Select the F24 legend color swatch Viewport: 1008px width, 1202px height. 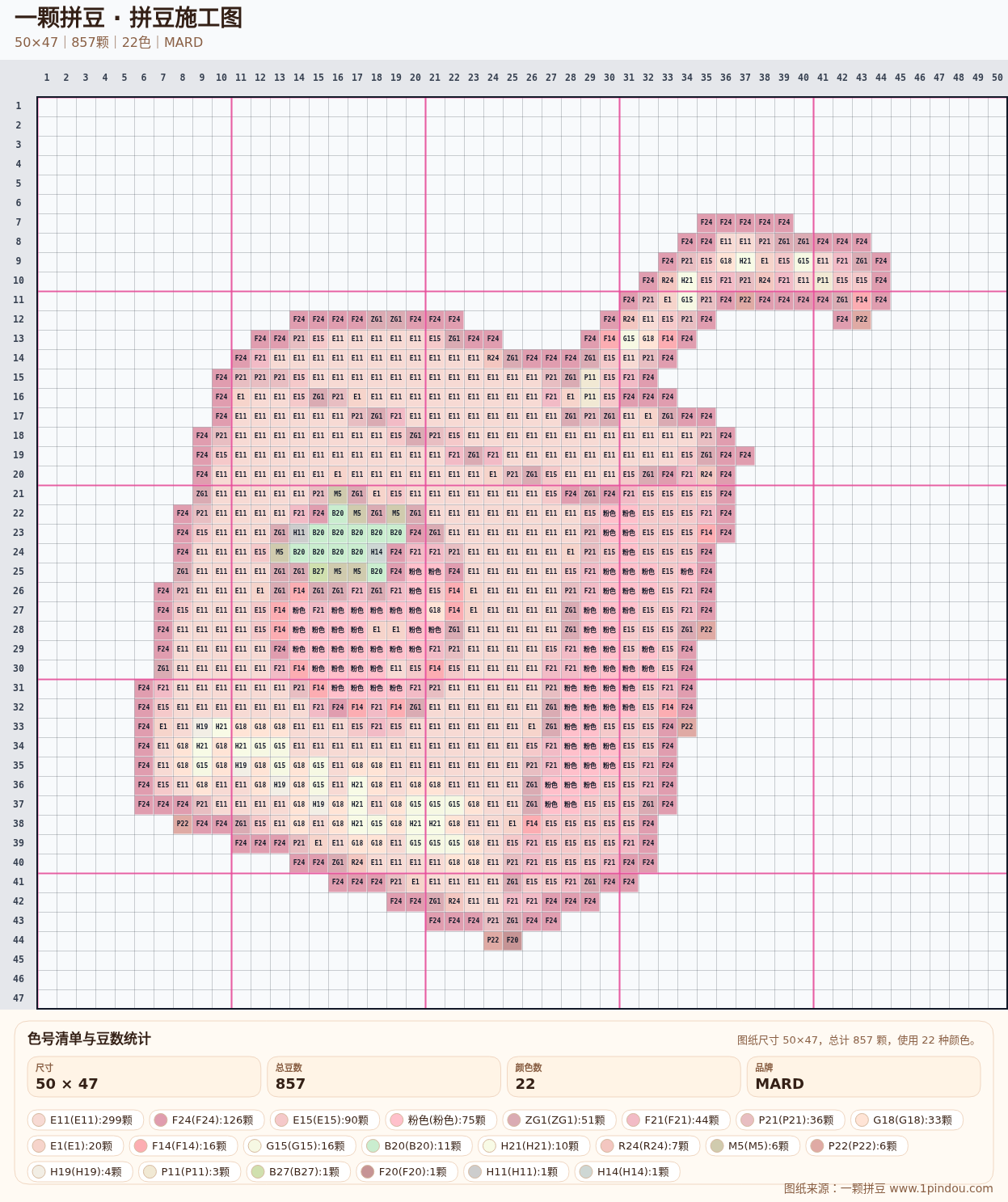click(x=160, y=1120)
